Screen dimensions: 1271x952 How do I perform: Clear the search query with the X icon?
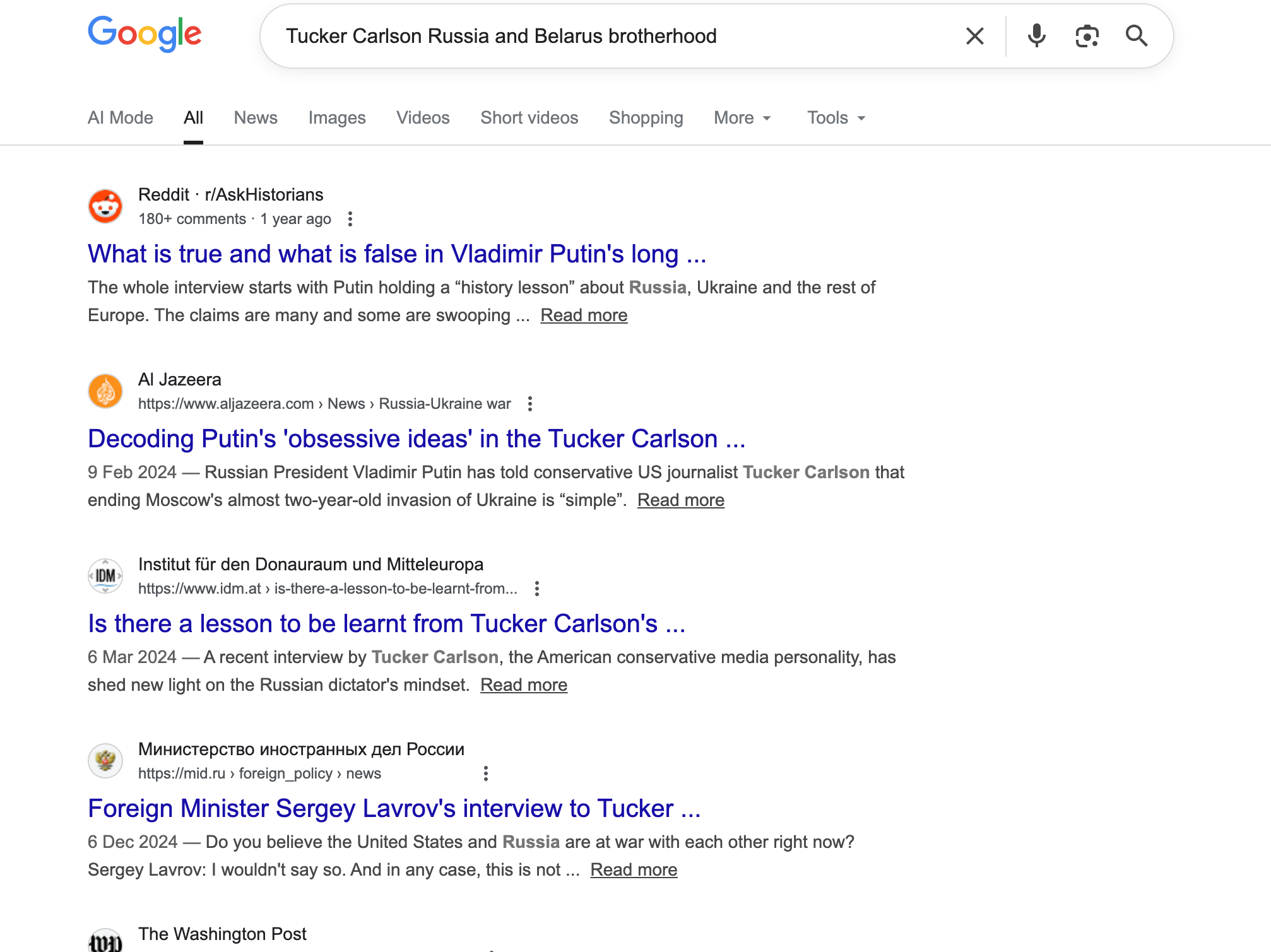pyautogui.click(x=974, y=36)
